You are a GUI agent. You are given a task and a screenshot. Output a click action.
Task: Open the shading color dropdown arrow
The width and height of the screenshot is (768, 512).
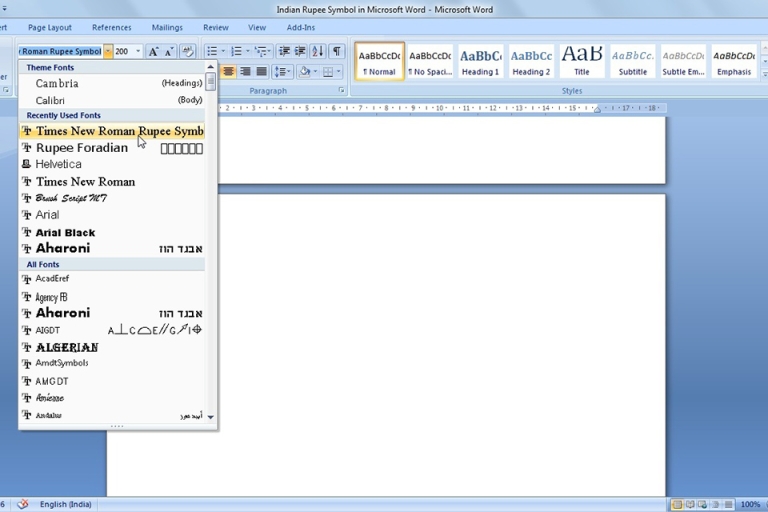pyautogui.click(x=315, y=72)
